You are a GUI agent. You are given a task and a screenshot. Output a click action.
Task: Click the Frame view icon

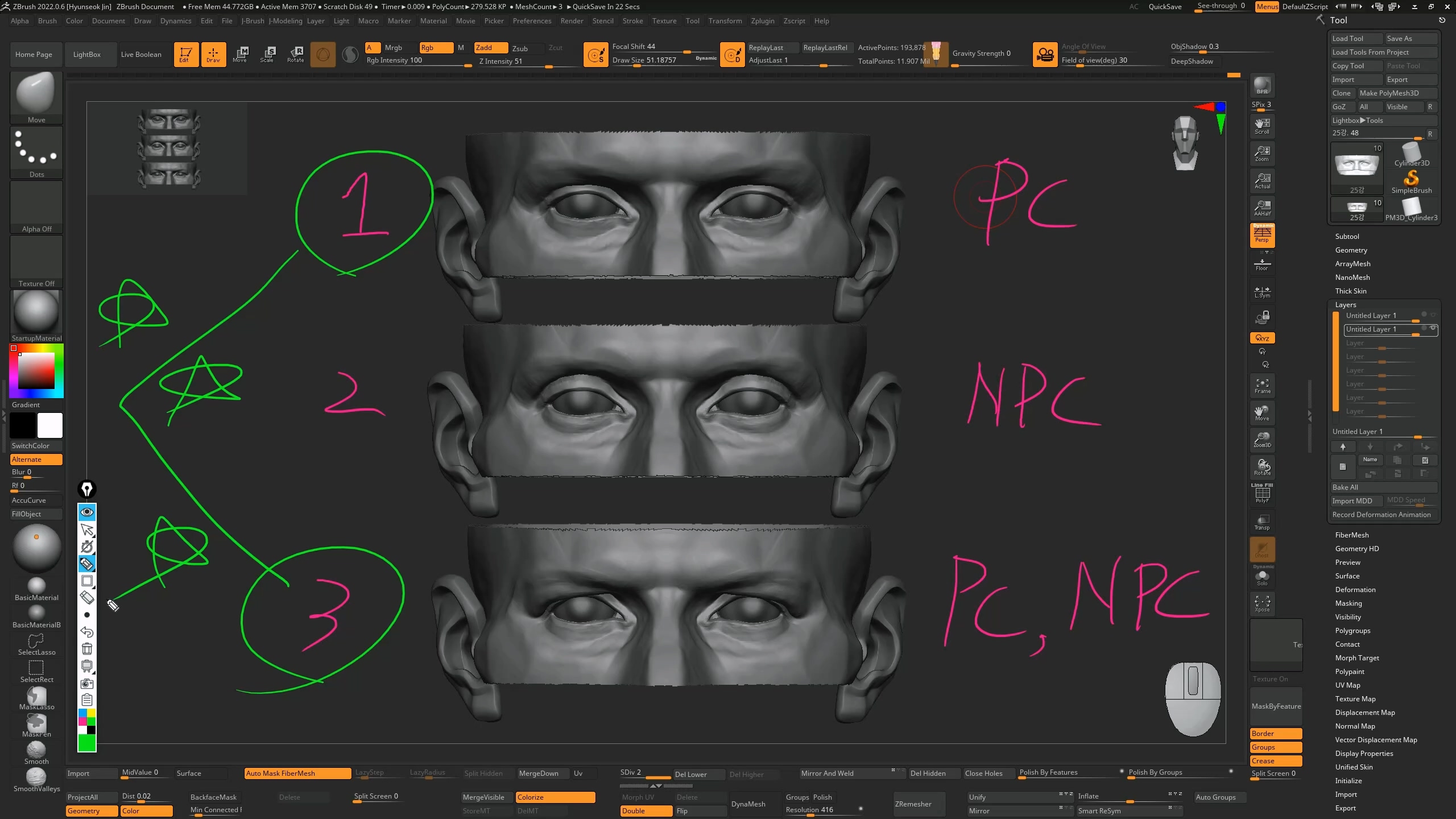[x=1262, y=386]
